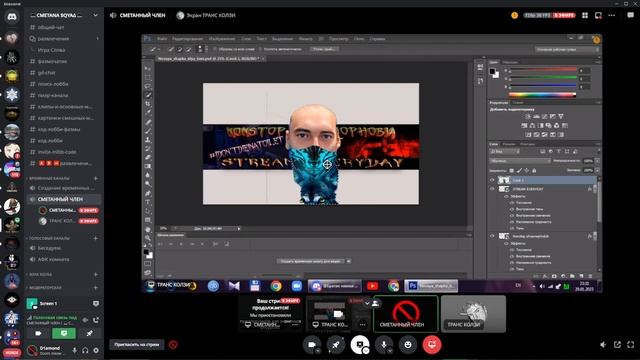Click the Curves adjustment icon

[x=544, y=117]
